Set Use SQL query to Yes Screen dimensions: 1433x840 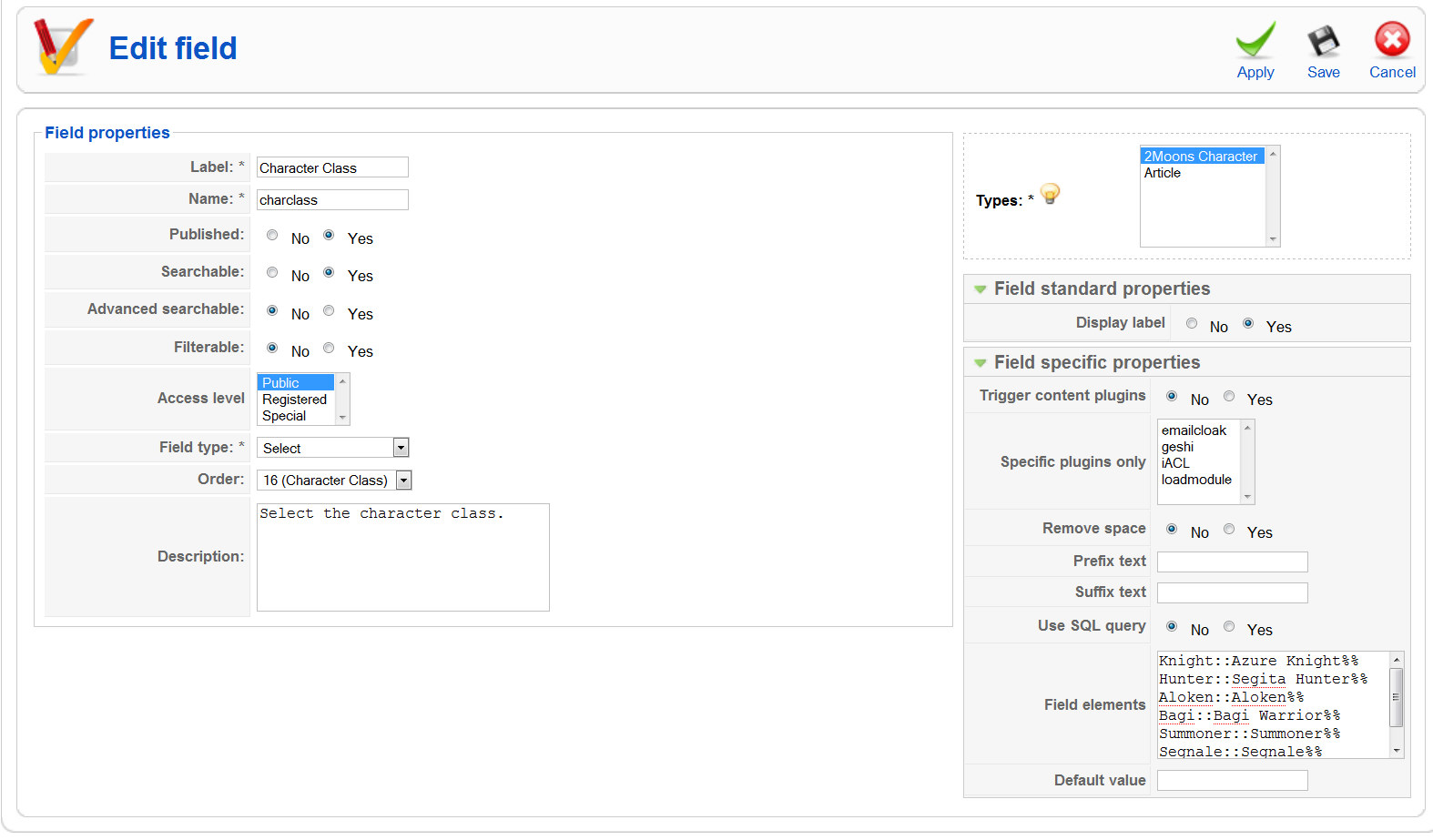coord(1229,627)
